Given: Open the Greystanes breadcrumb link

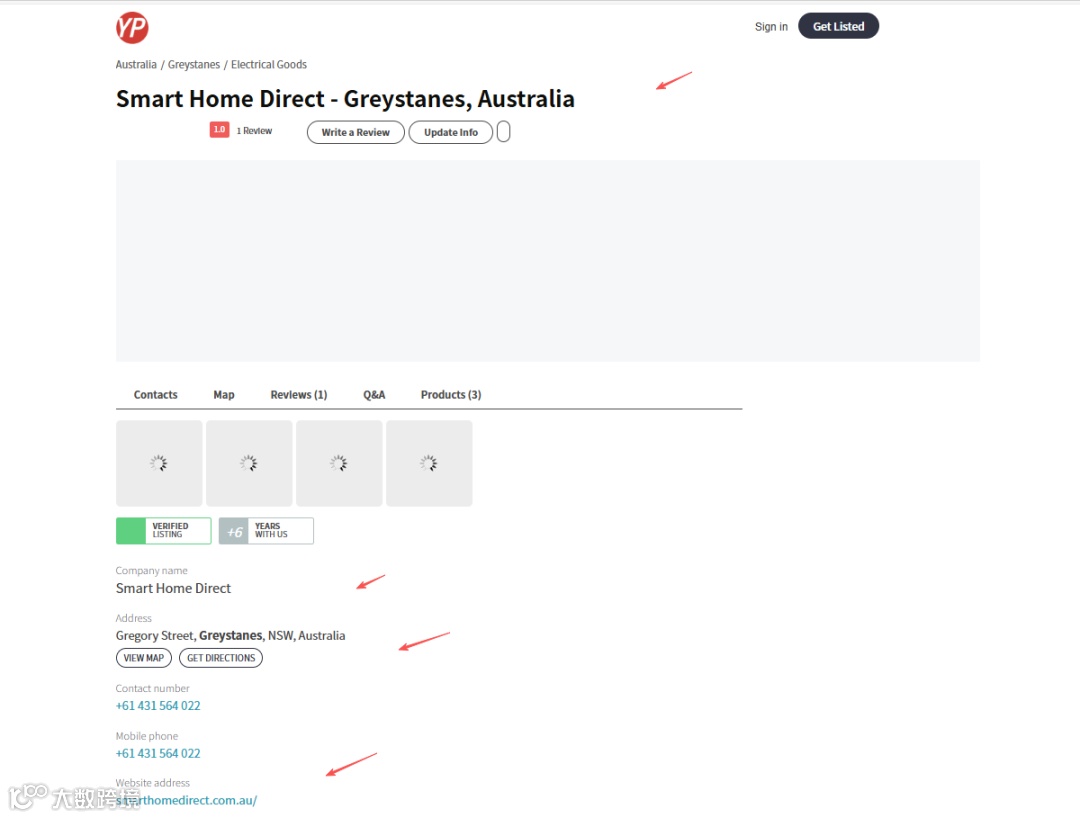Looking at the screenshot, I should pos(194,64).
